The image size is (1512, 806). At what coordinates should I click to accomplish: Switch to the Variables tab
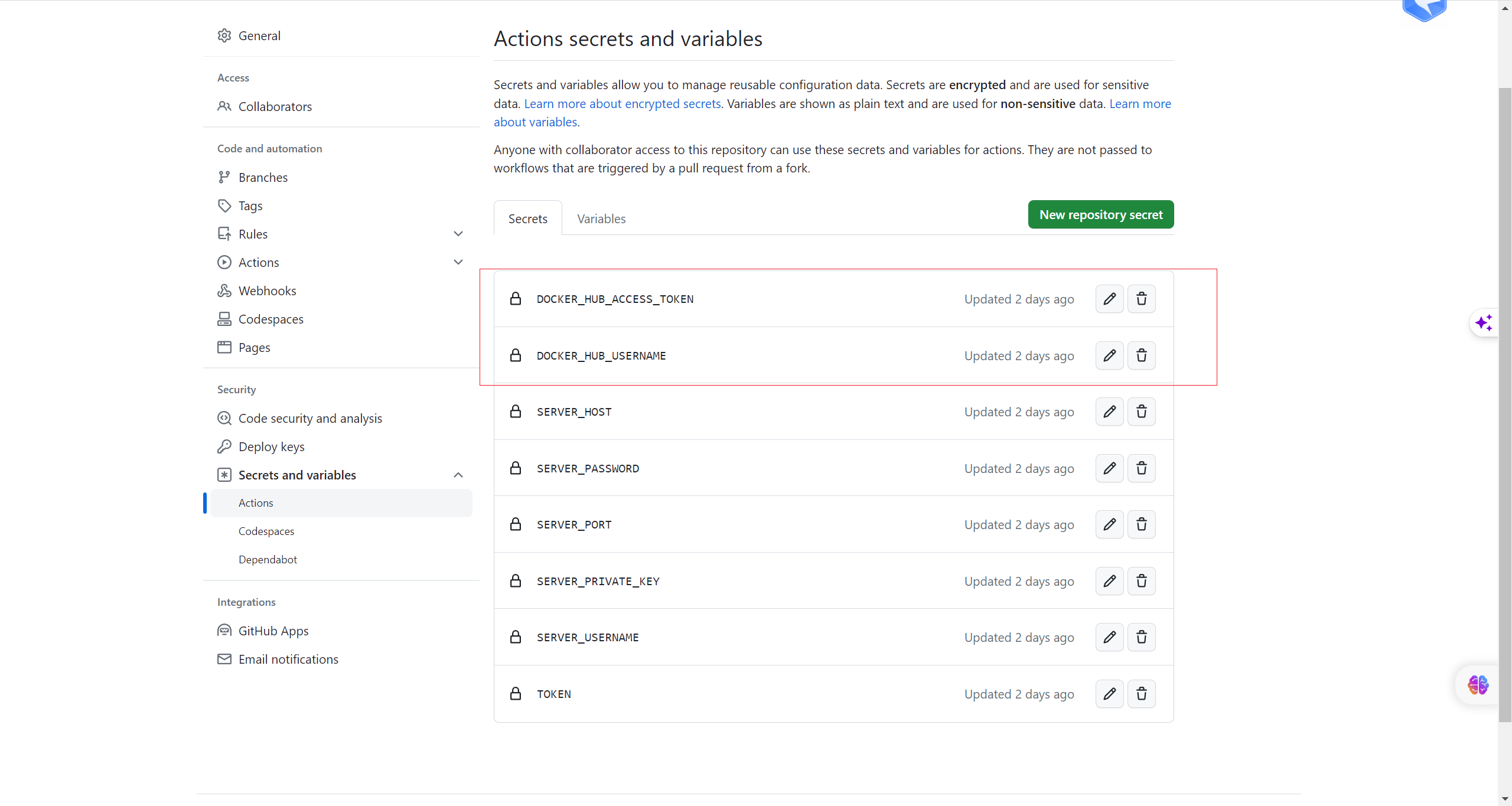pos(601,219)
